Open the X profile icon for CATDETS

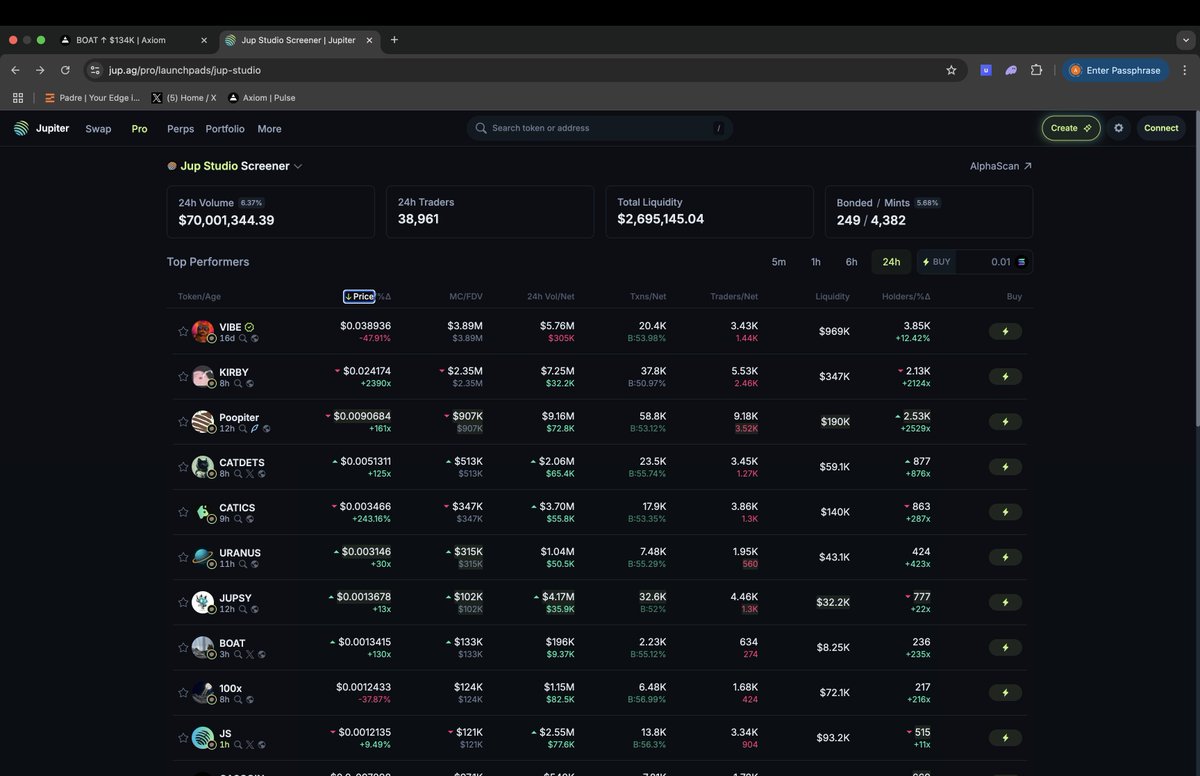pos(249,474)
